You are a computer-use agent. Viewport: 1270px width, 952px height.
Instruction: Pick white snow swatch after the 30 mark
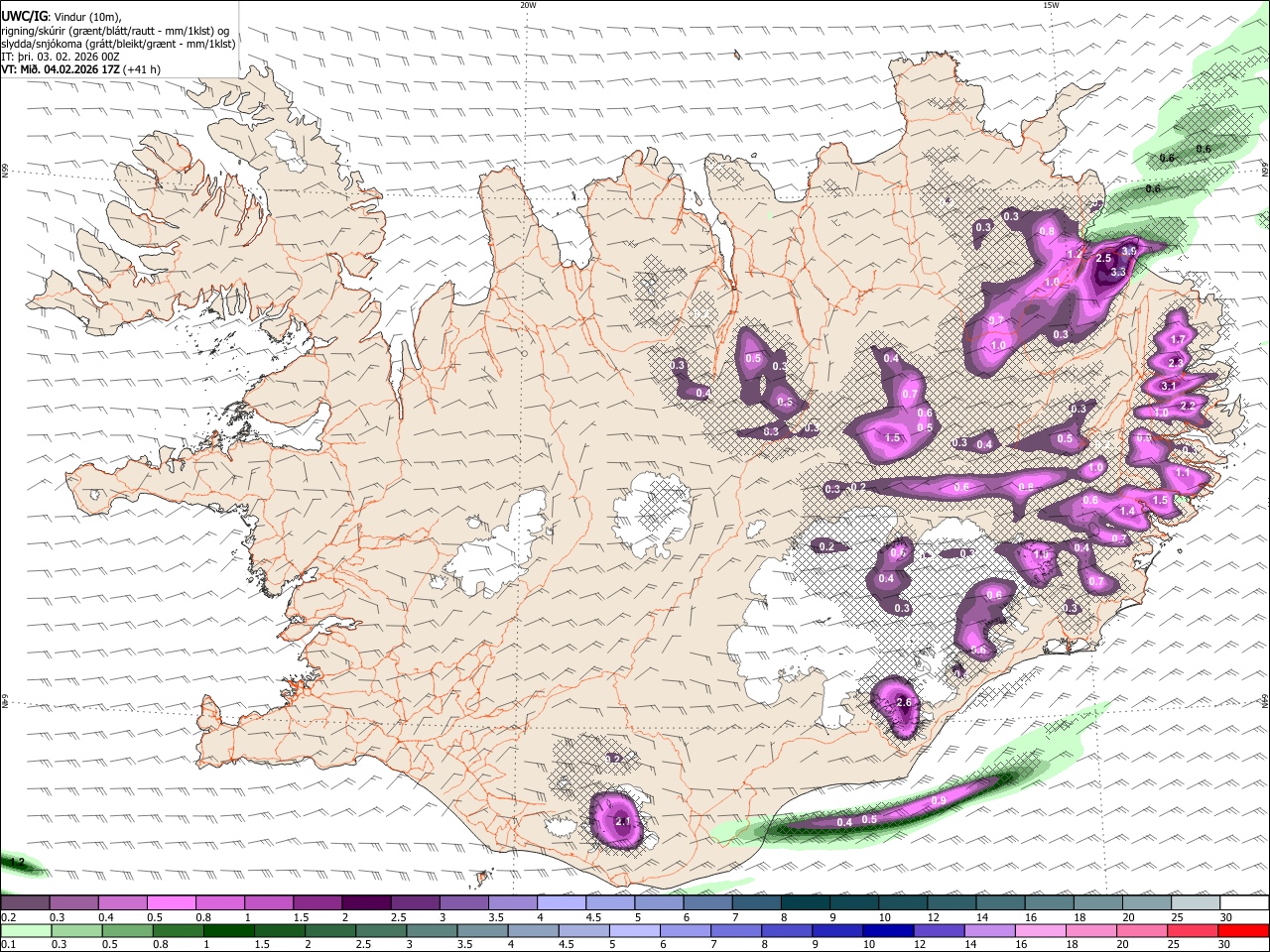pos(1244,902)
